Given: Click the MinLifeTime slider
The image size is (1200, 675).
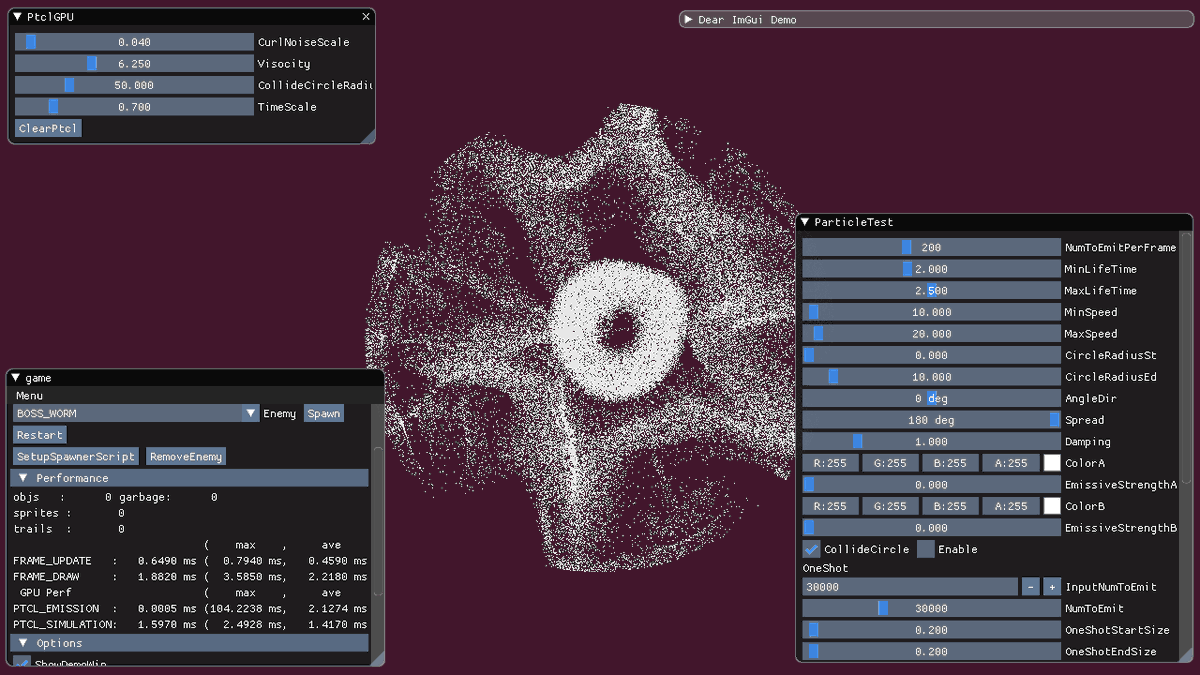Looking at the screenshot, I should [931, 269].
